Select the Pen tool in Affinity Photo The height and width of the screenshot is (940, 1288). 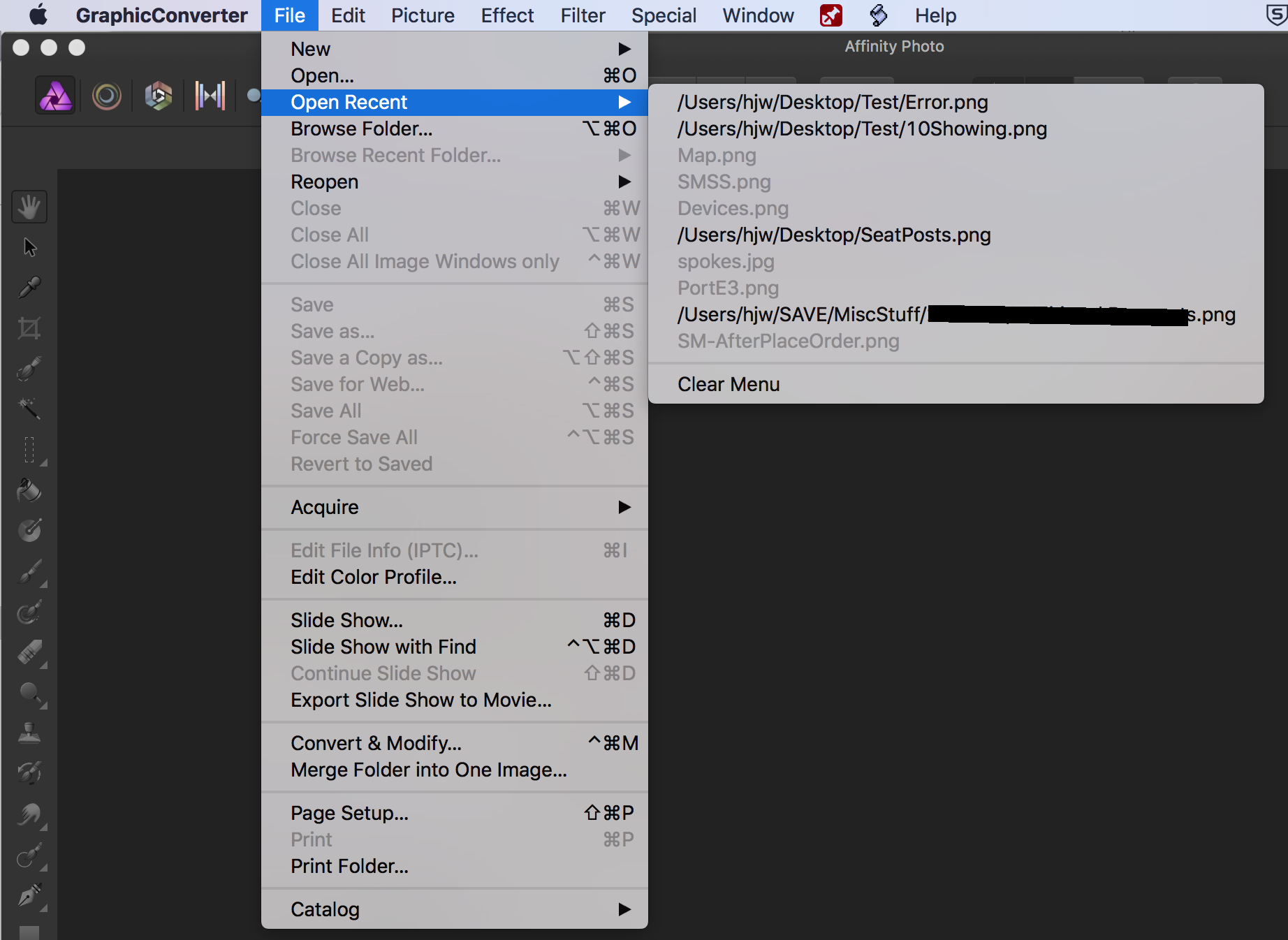29,895
